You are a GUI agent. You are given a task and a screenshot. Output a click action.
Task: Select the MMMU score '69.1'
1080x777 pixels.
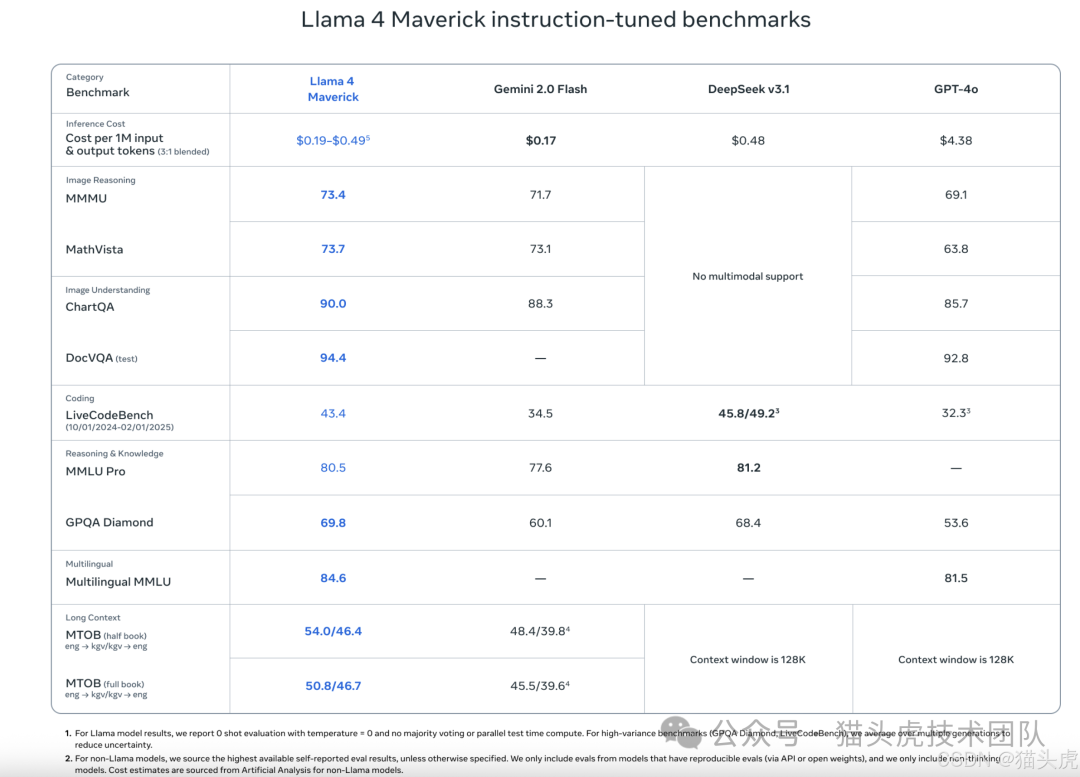955,195
